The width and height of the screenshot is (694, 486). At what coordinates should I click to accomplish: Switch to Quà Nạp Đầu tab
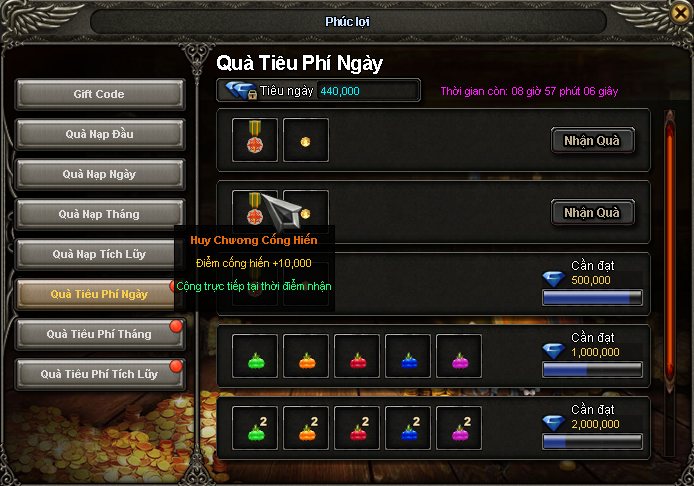[x=100, y=134]
